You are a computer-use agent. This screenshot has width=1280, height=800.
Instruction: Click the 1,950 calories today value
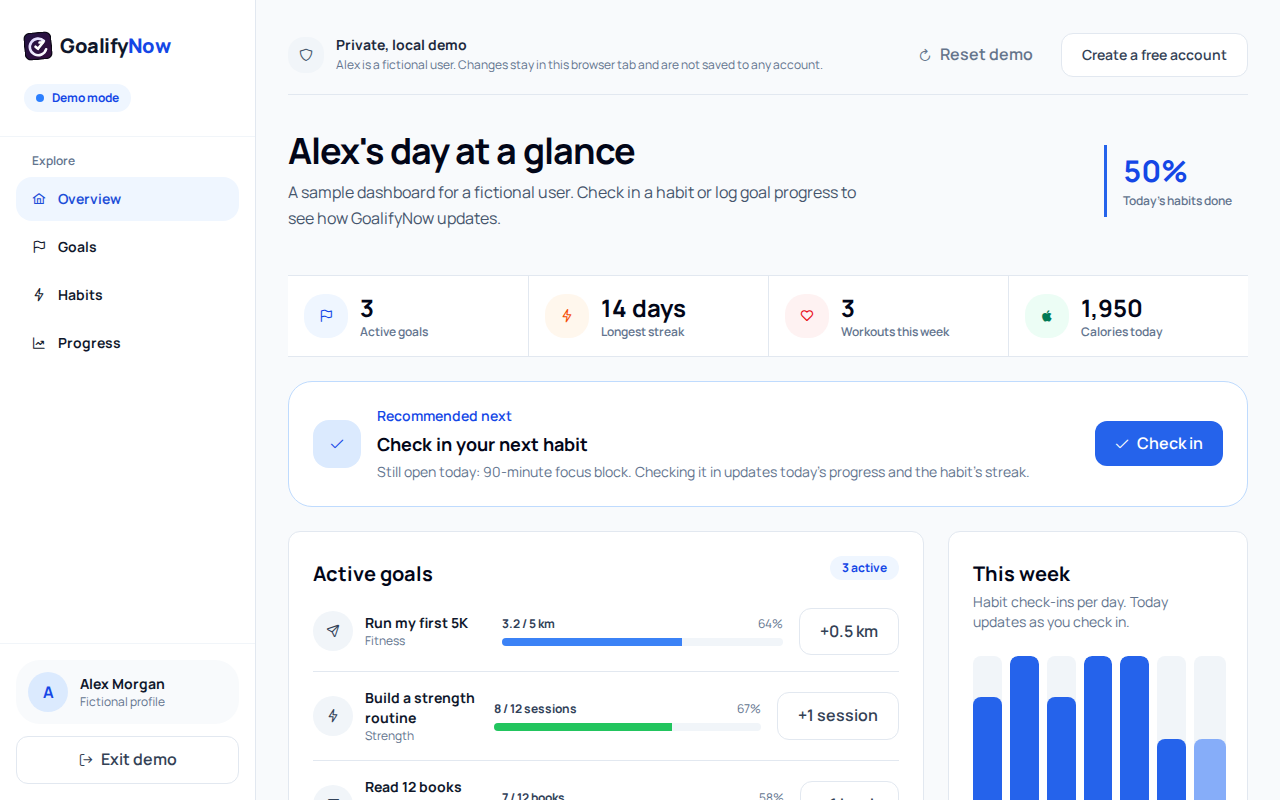(1111, 308)
